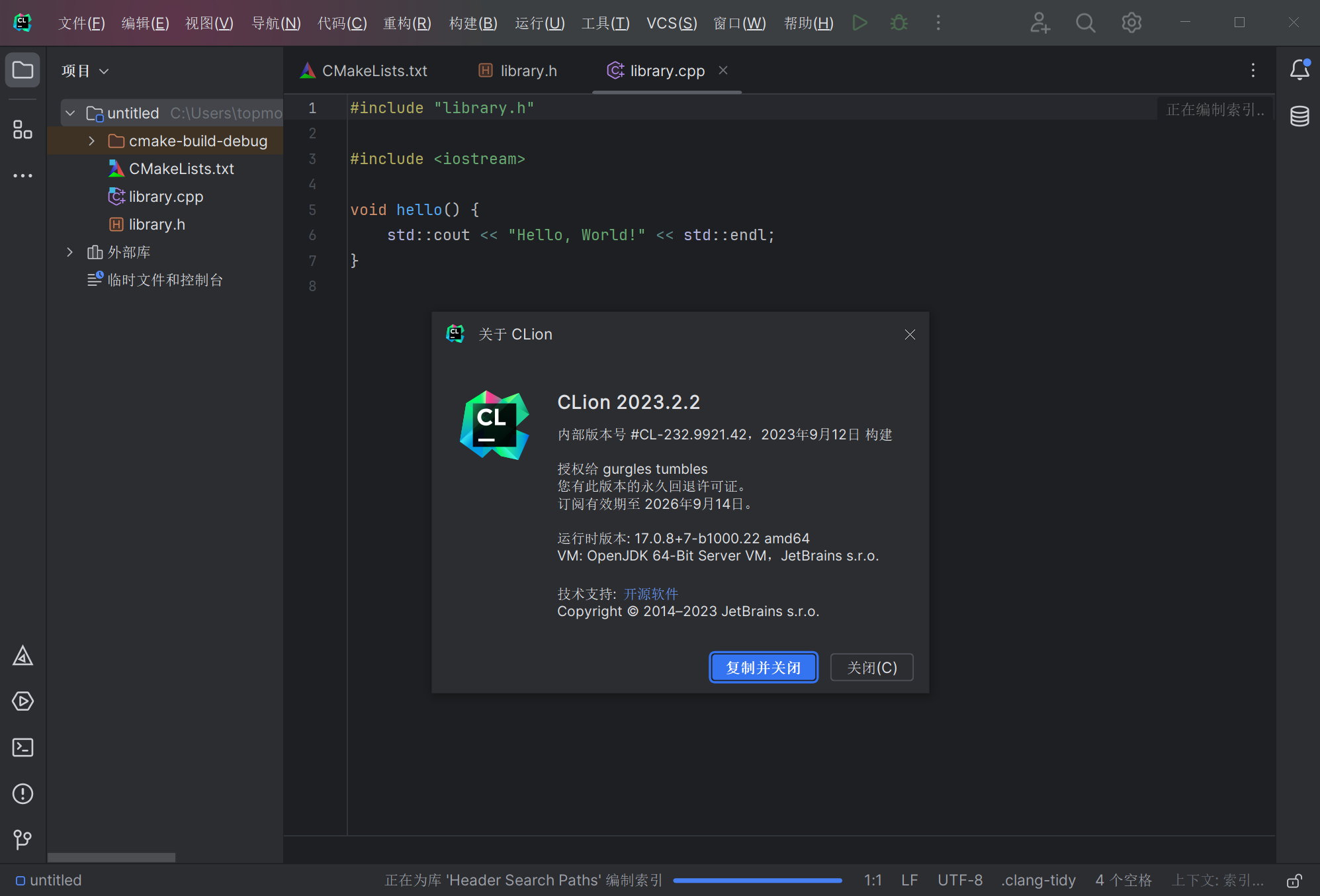Open the Structure tool window icon
Viewport: 1320px width, 896px height.
point(22,130)
